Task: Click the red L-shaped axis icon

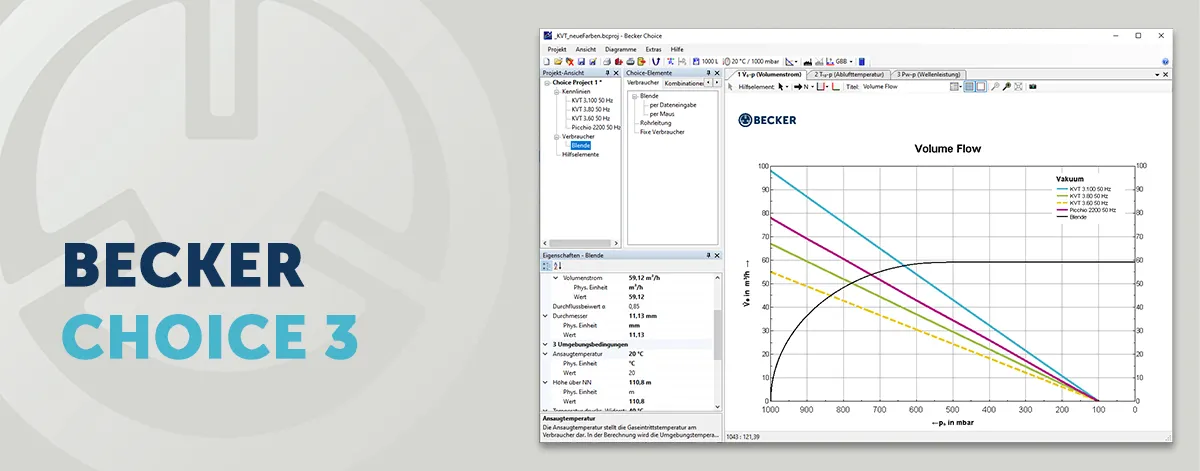Action: [836, 87]
